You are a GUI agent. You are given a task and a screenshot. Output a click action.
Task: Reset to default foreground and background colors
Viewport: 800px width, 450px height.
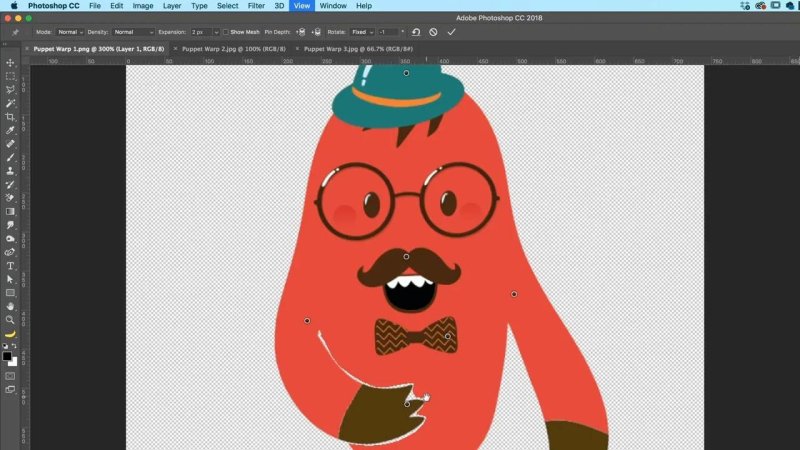[x=5, y=346]
